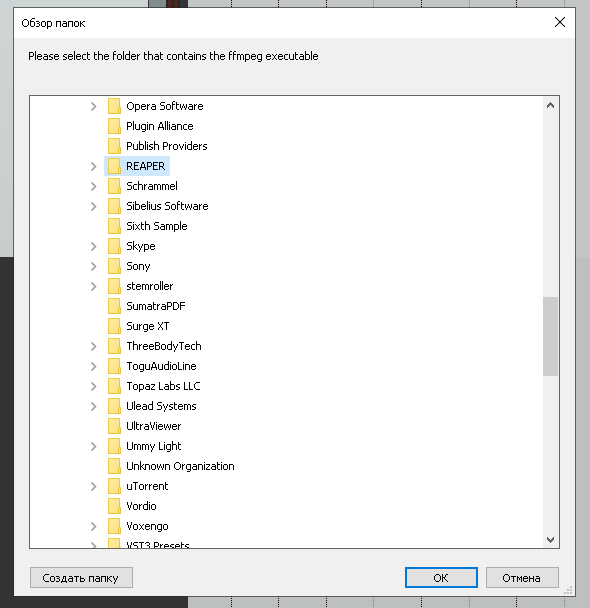This screenshot has width=590, height=608.
Task: Click the Topaz Labs LLC folder icon
Action: 114,386
